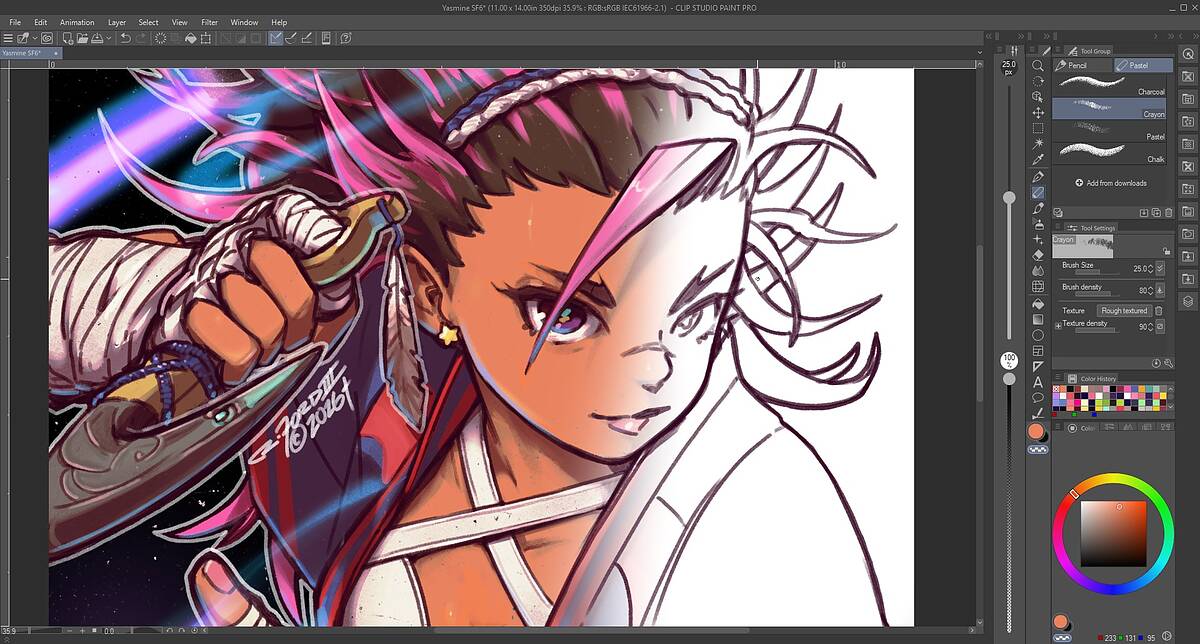This screenshot has width=1200, height=644.
Task: Open the Filter menu
Action: [x=209, y=22]
